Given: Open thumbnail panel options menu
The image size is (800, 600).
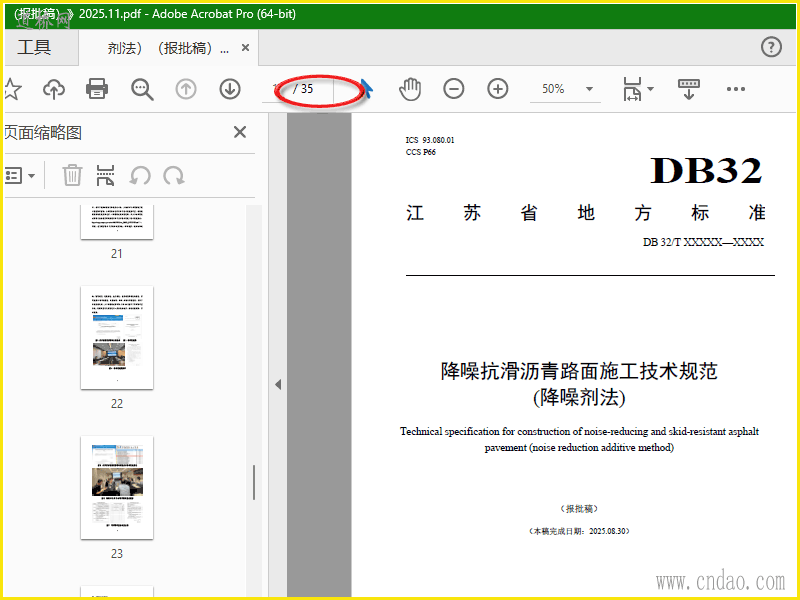Looking at the screenshot, I should (x=20, y=176).
